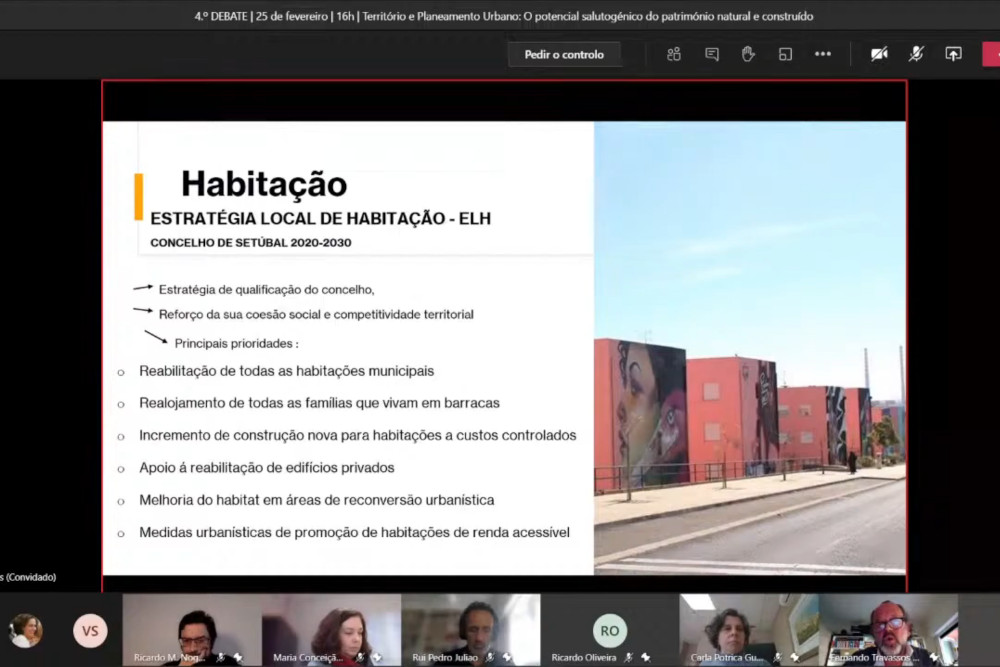Turn on your camera
Image resolution: width=1000 pixels, height=667 pixels.
click(878, 54)
